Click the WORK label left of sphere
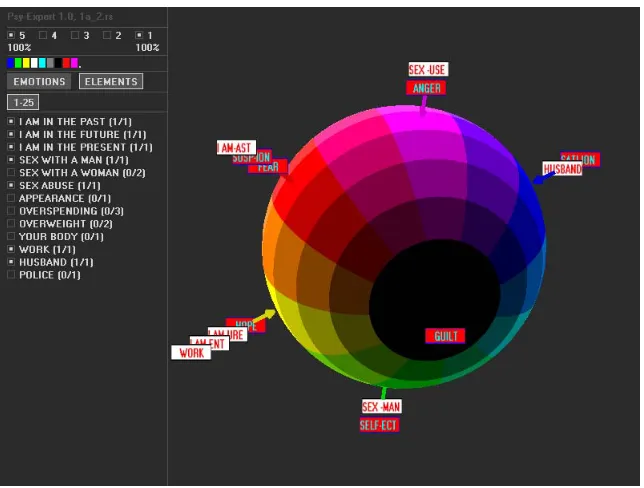Image resolution: width=644 pixels, height=488 pixels. coord(191,353)
